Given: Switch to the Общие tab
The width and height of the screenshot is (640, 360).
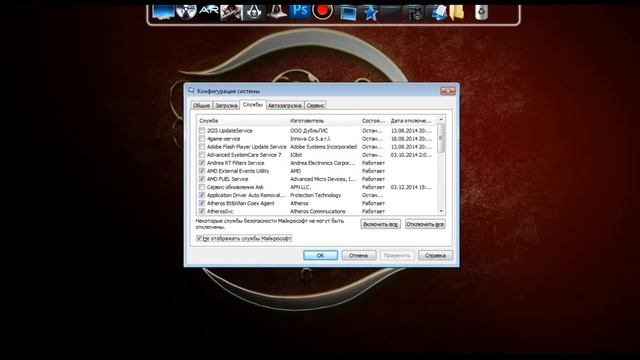Looking at the screenshot, I should [x=201, y=106].
